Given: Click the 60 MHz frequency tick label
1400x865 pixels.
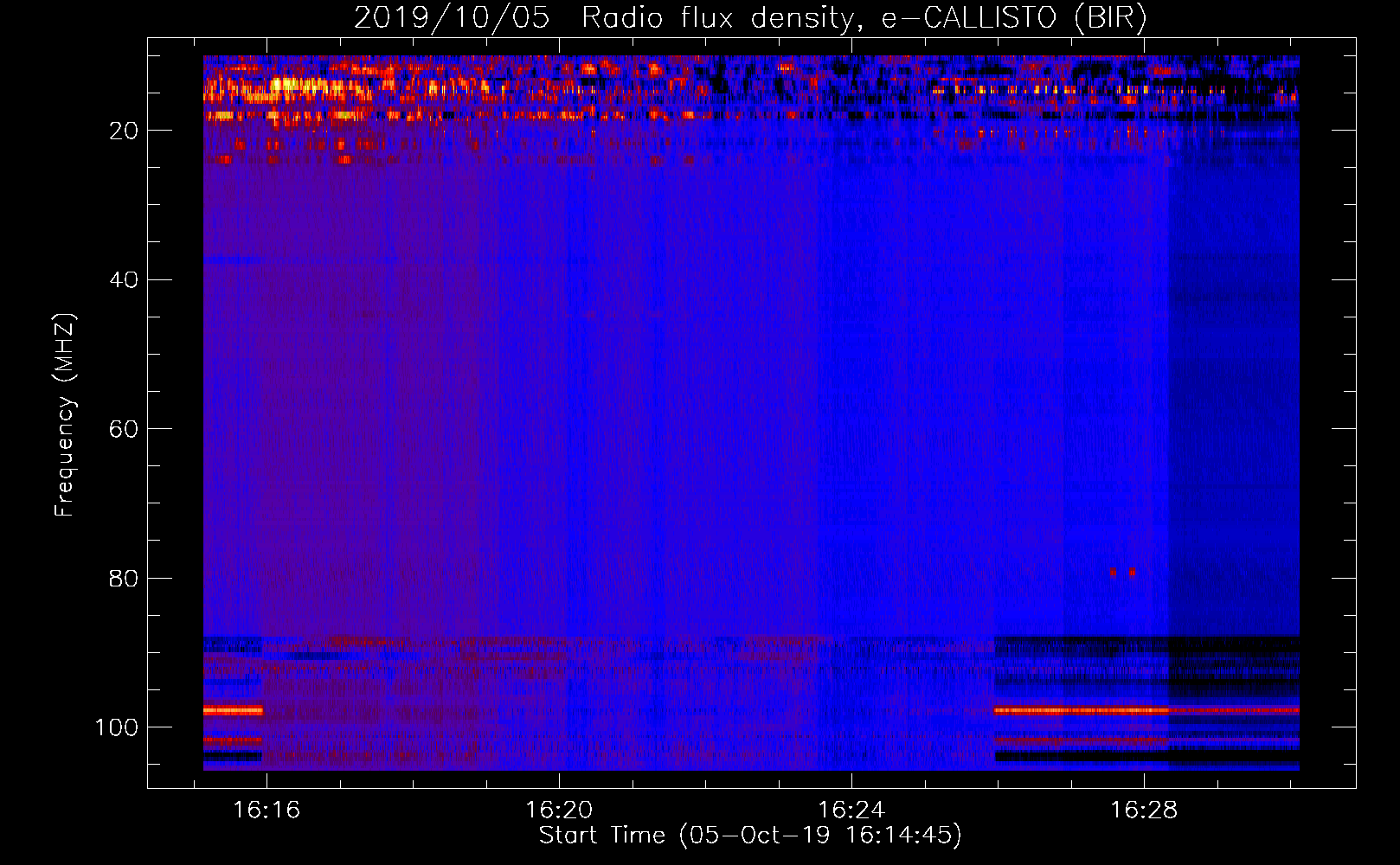Looking at the screenshot, I should pos(124,429).
